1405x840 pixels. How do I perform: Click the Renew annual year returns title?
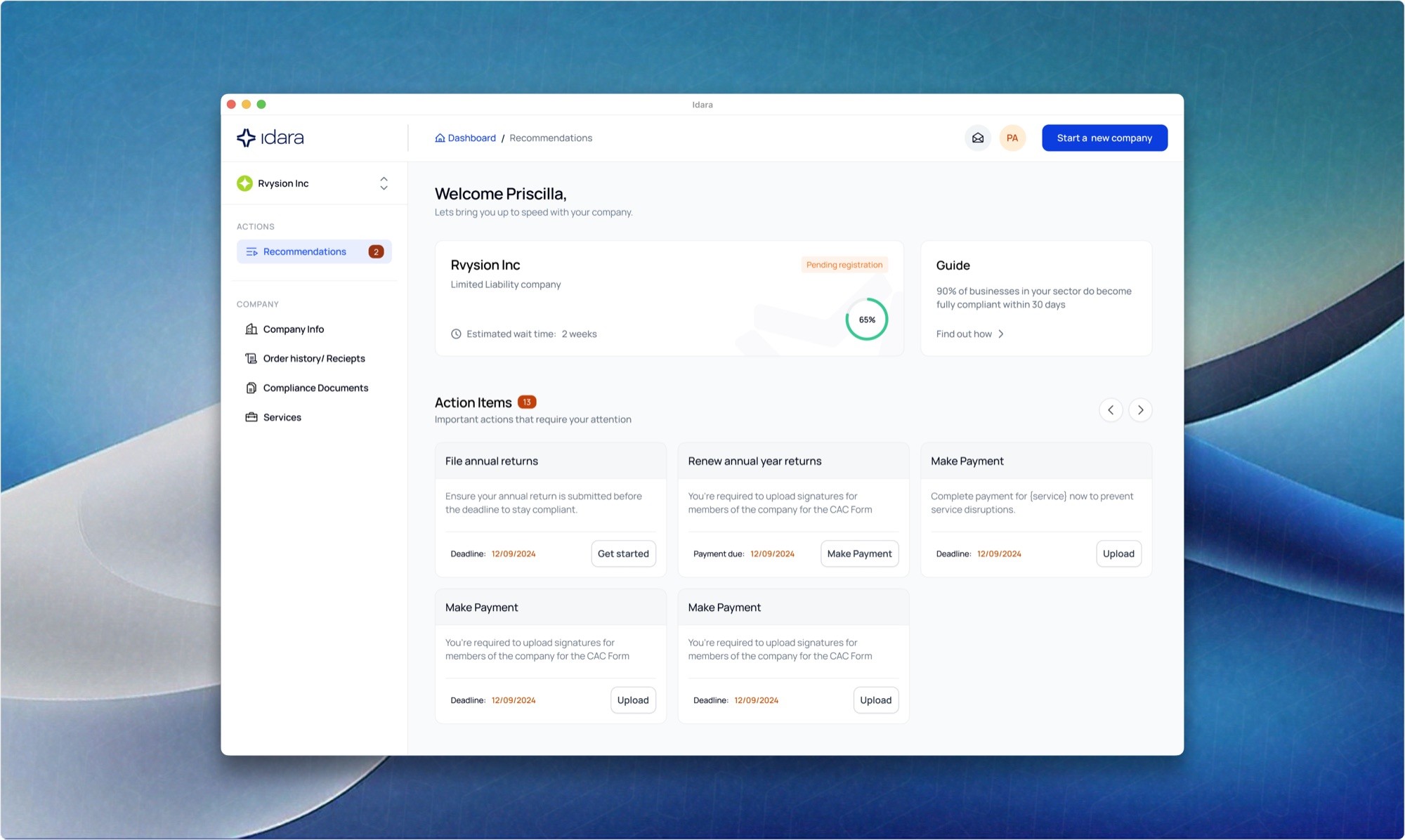click(754, 461)
